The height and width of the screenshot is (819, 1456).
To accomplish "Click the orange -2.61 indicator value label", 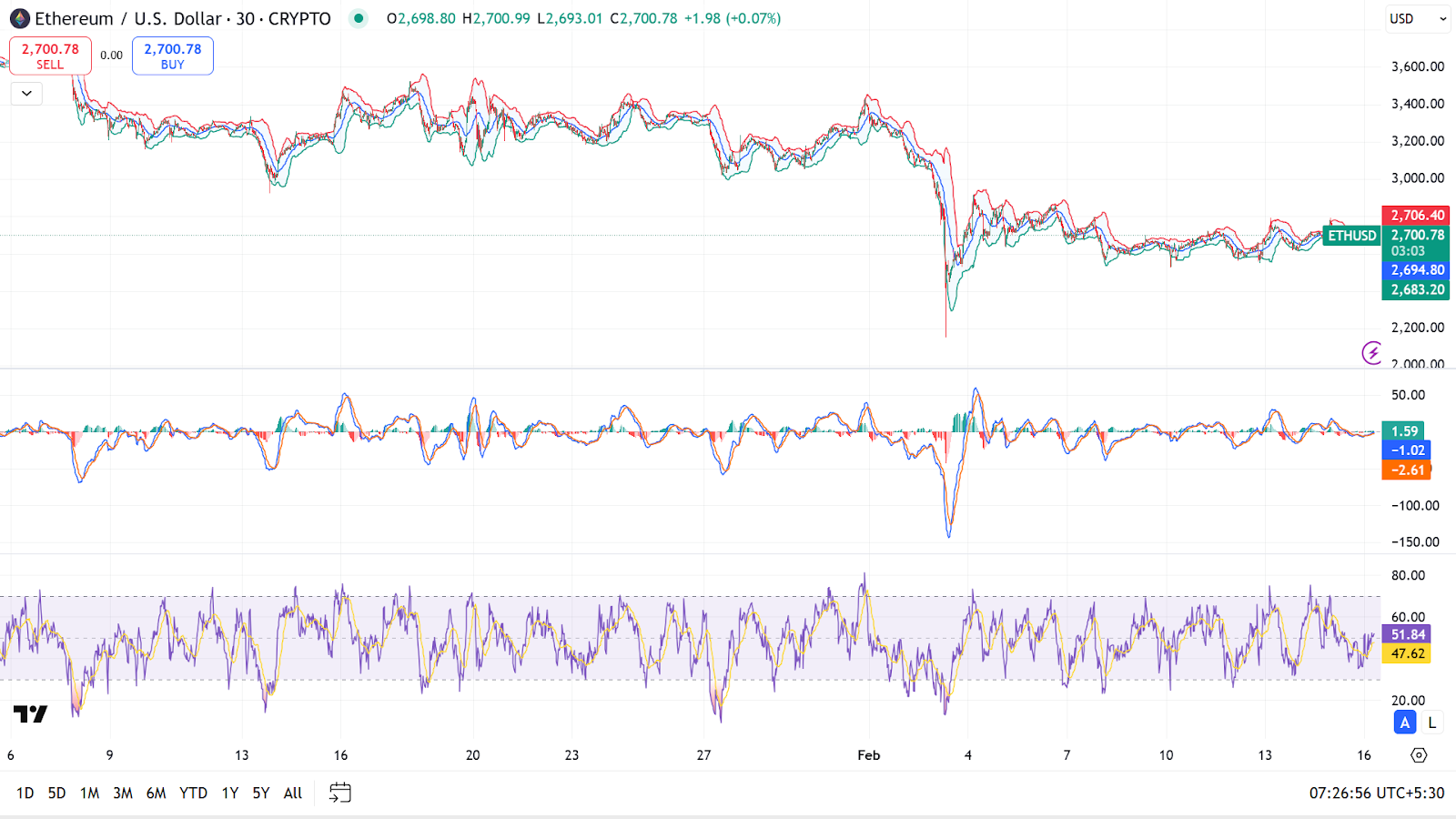I will coord(1407,470).
